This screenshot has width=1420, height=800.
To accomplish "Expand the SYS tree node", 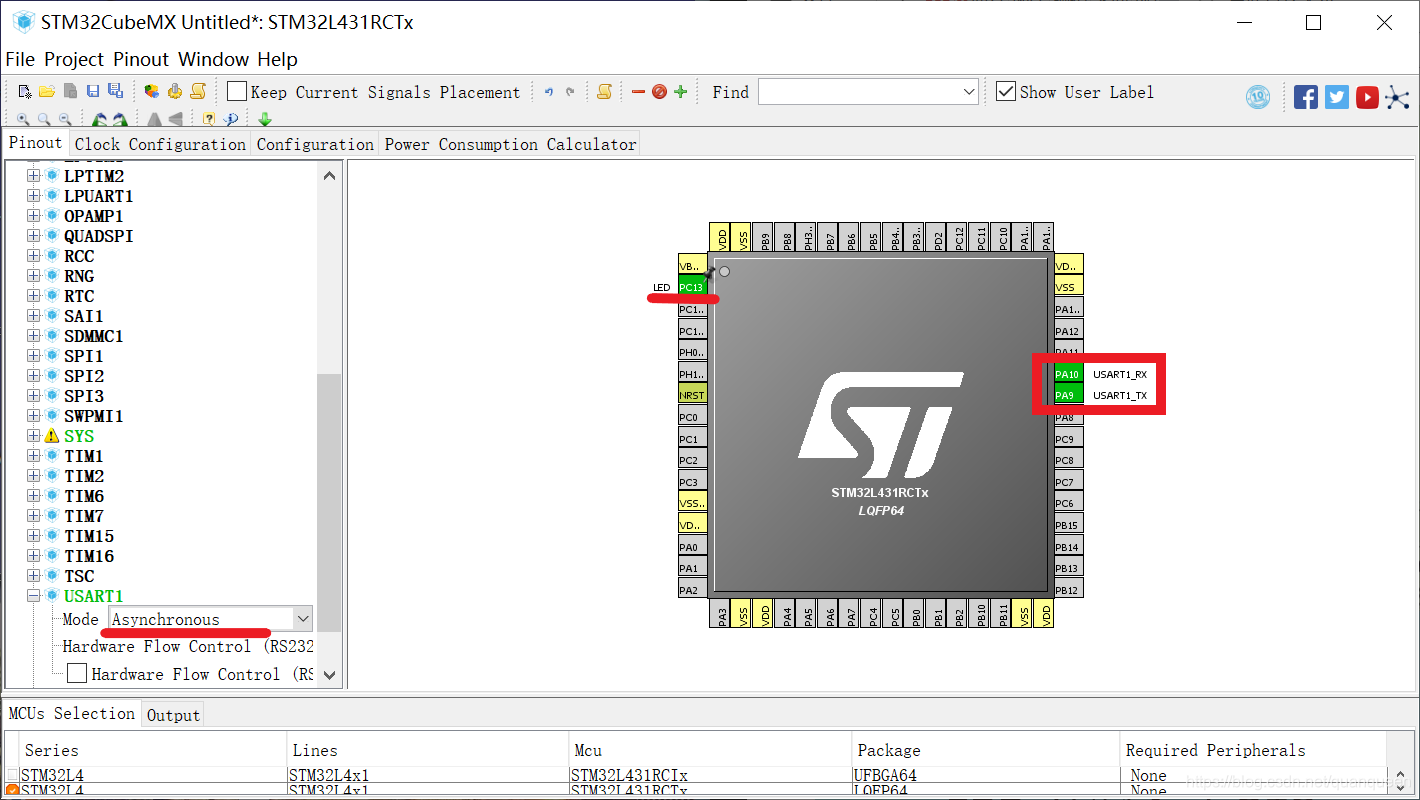I will pyautogui.click(x=34, y=436).
